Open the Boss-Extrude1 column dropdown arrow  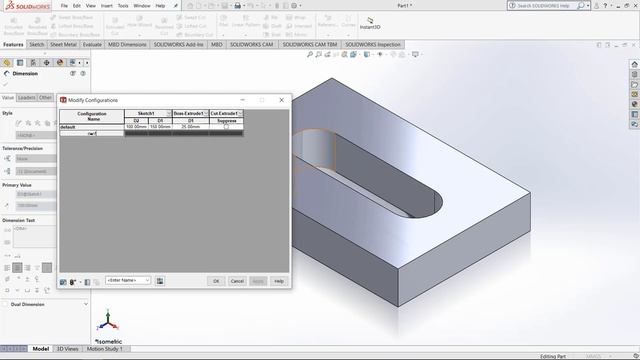[206, 113]
